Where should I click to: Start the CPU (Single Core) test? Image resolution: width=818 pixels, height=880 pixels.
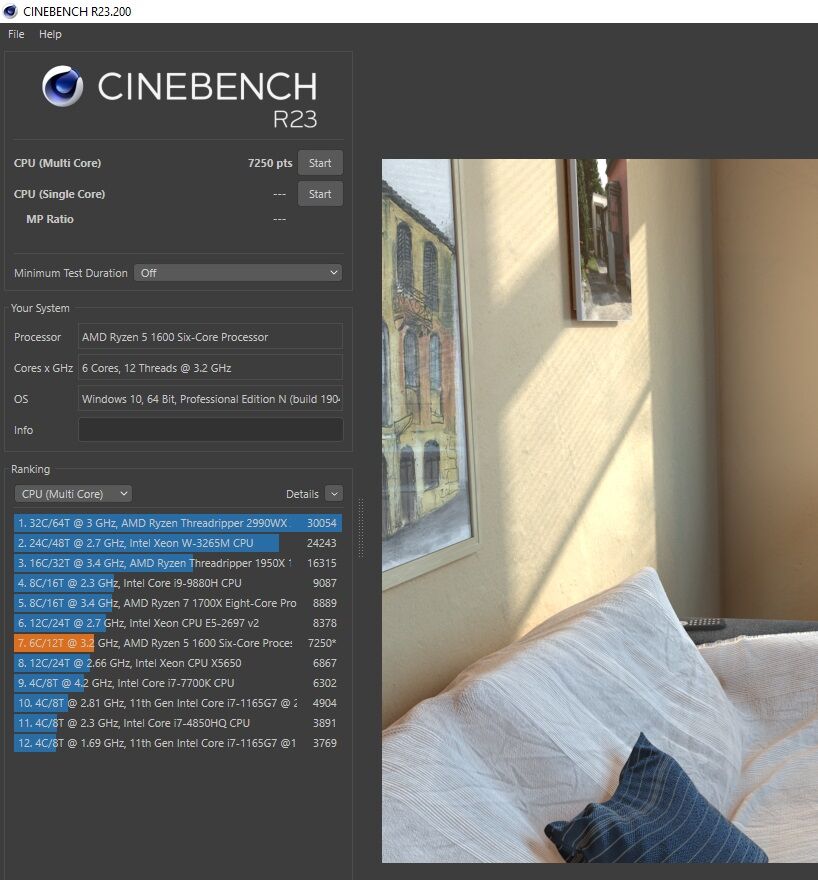[x=320, y=194]
